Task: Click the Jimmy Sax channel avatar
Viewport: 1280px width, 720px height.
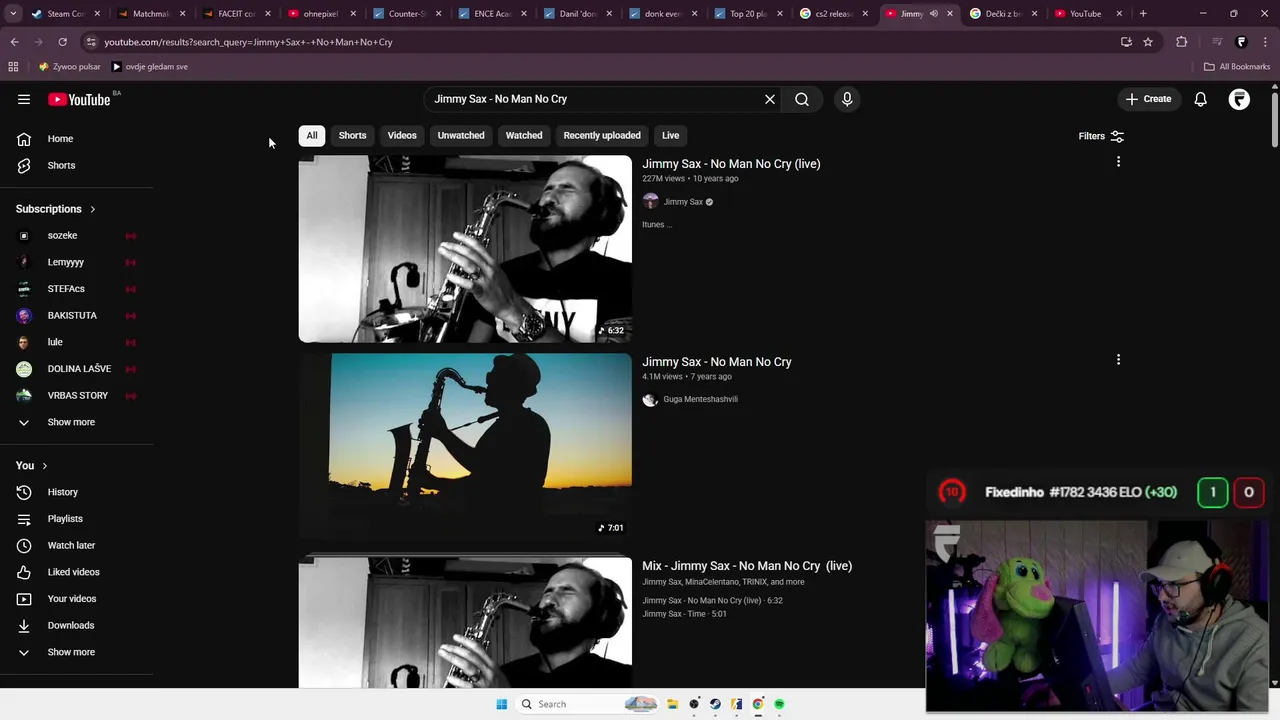Action: pos(650,201)
